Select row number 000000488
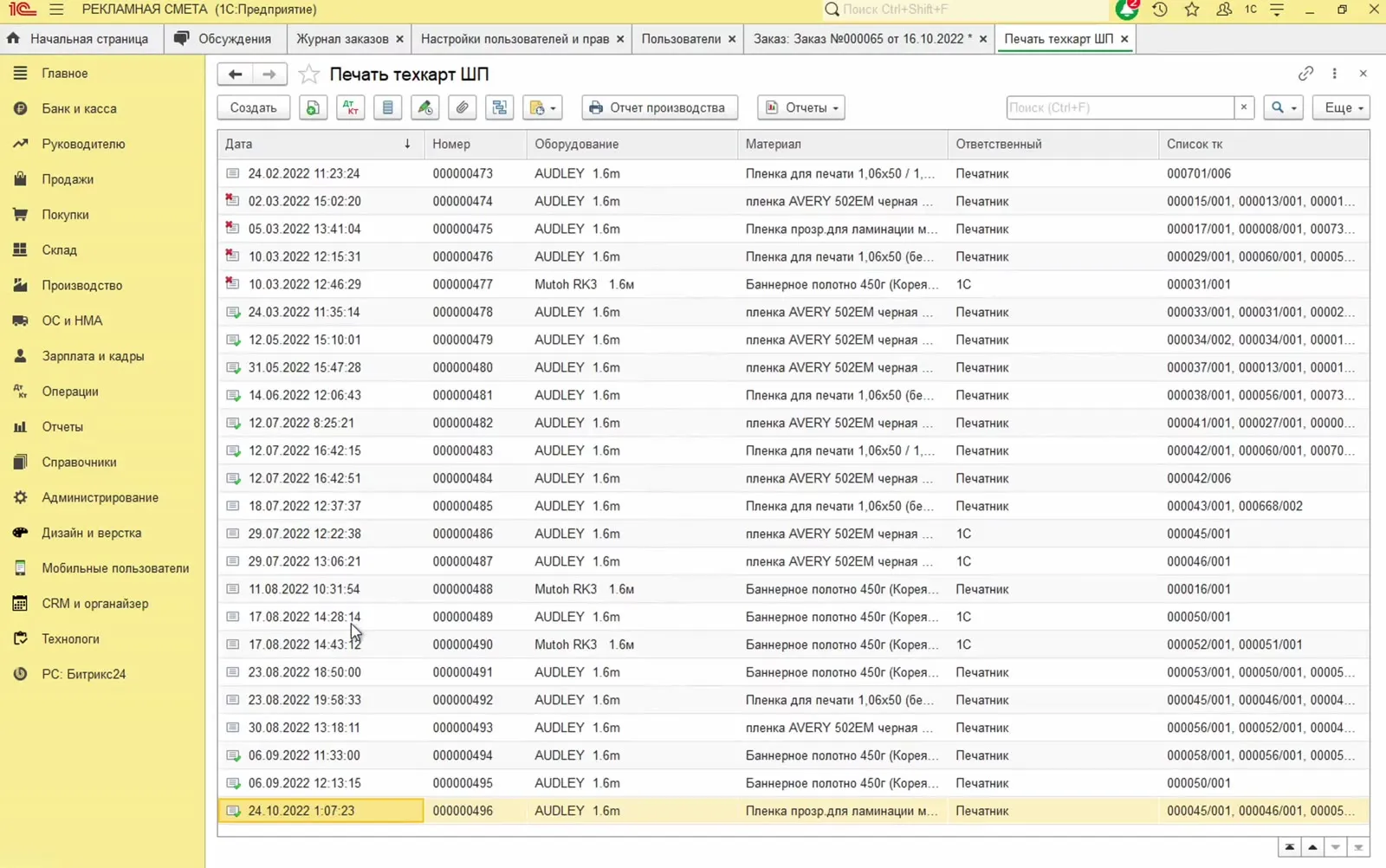This screenshot has height=868, width=1386. 793,589
